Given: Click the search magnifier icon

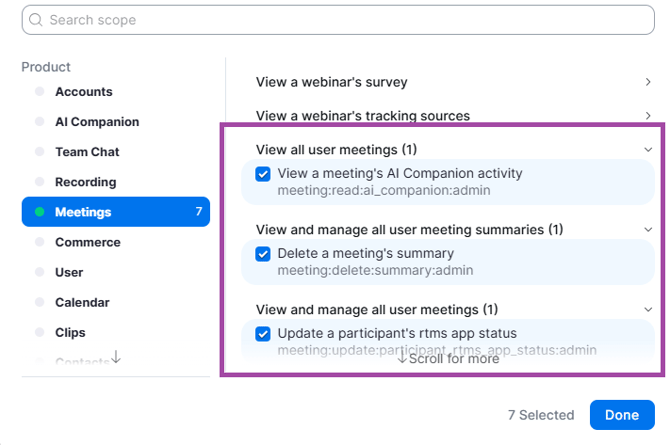Looking at the screenshot, I should [35, 20].
